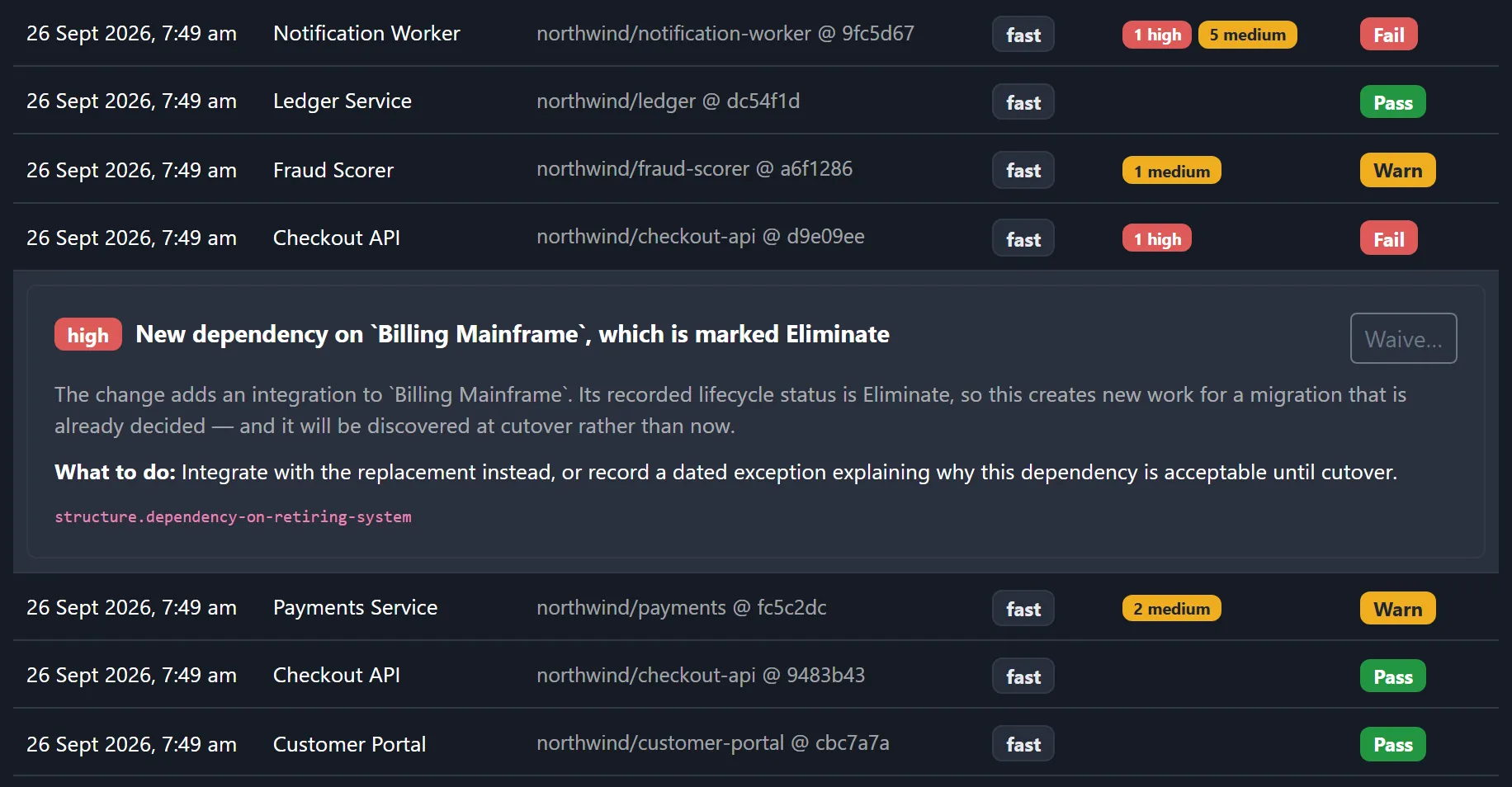This screenshot has height=787, width=1512.
Task: Open the structure.dependency-on-retiring-system rule link
Action: [x=233, y=516]
